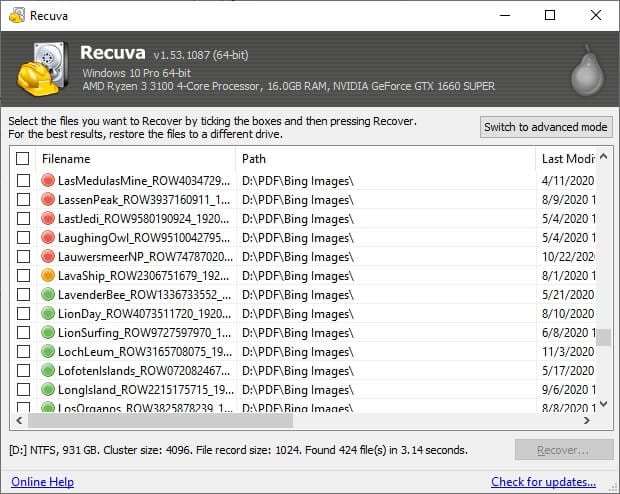Screen dimensions: 620x494
Task: Click the 11/3/2020 date in LochLeum row
Action: (568, 352)
